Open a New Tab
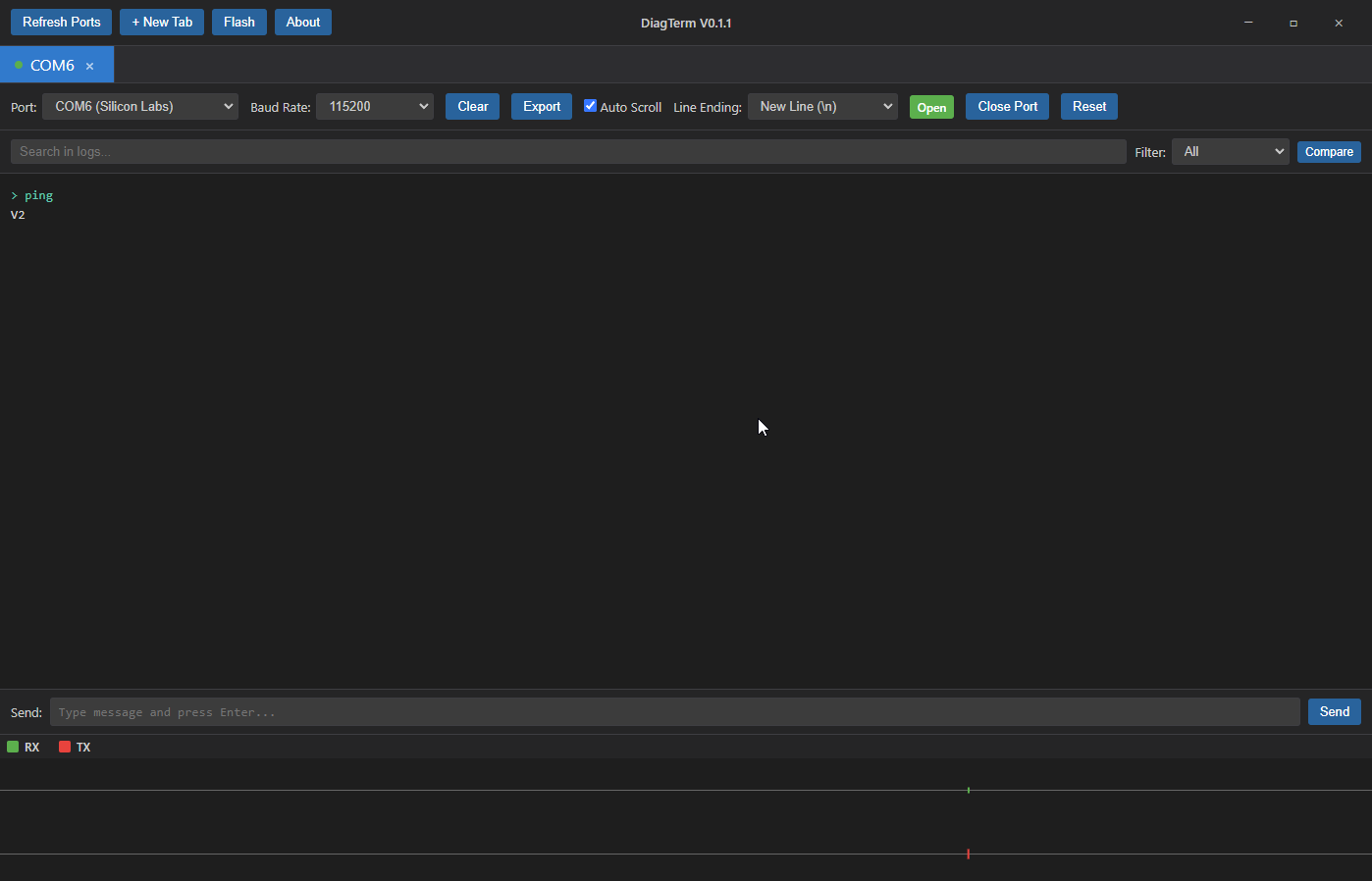Viewport: 1372px width, 881px height. pos(161,22)
